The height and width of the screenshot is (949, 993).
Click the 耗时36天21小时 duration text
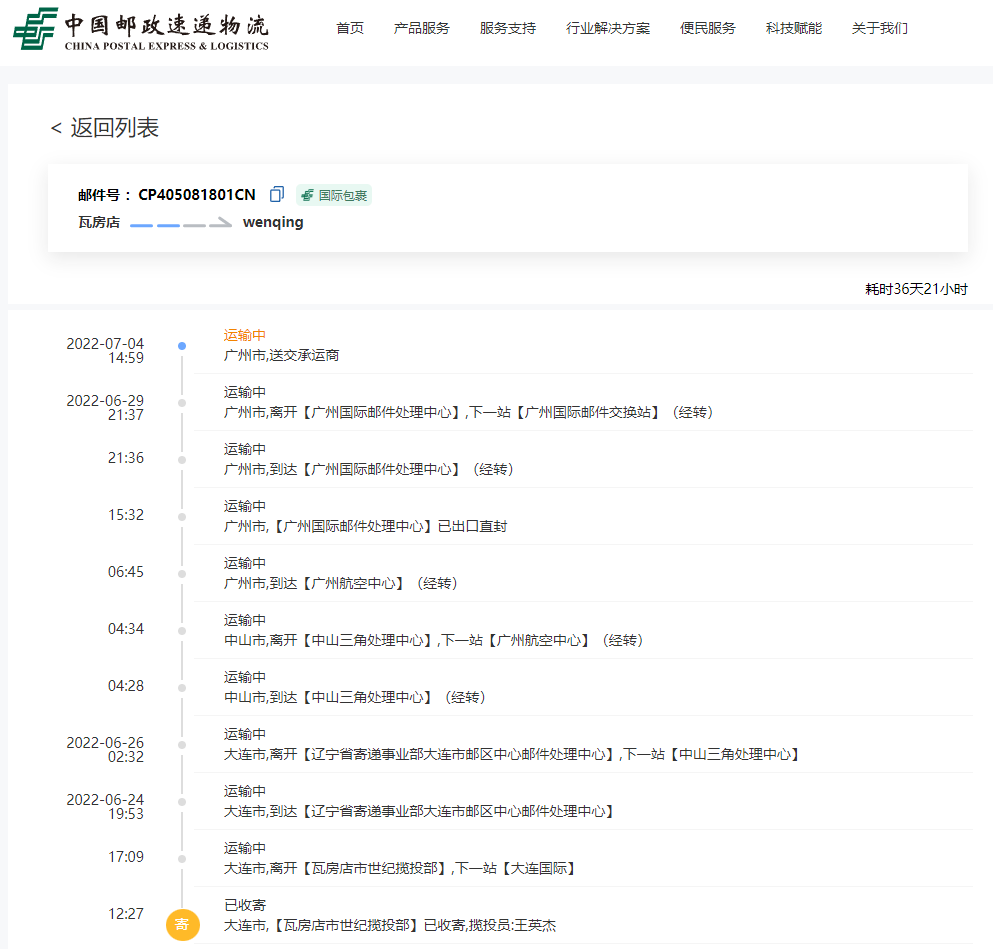(x=916, y=289)
